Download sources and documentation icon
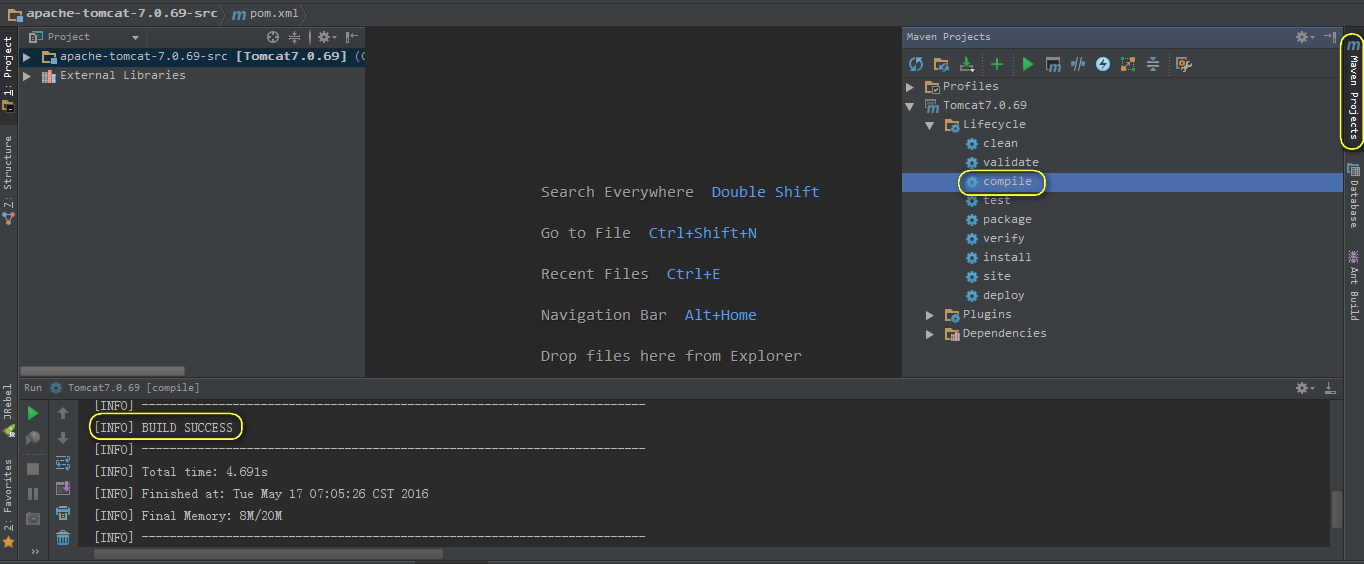Screen dimensions: 1364x564 point(966,64)
